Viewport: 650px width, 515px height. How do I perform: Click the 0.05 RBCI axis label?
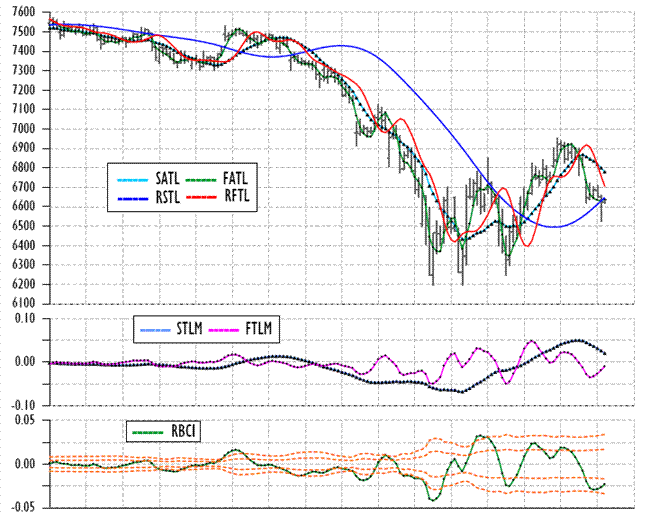click(x=25, y=420)
